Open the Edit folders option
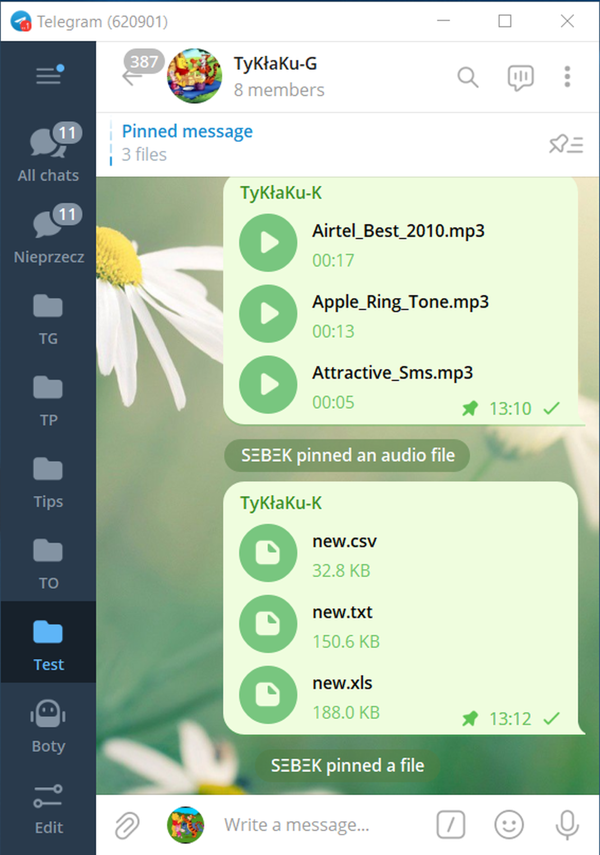 (x=48, y=808)
